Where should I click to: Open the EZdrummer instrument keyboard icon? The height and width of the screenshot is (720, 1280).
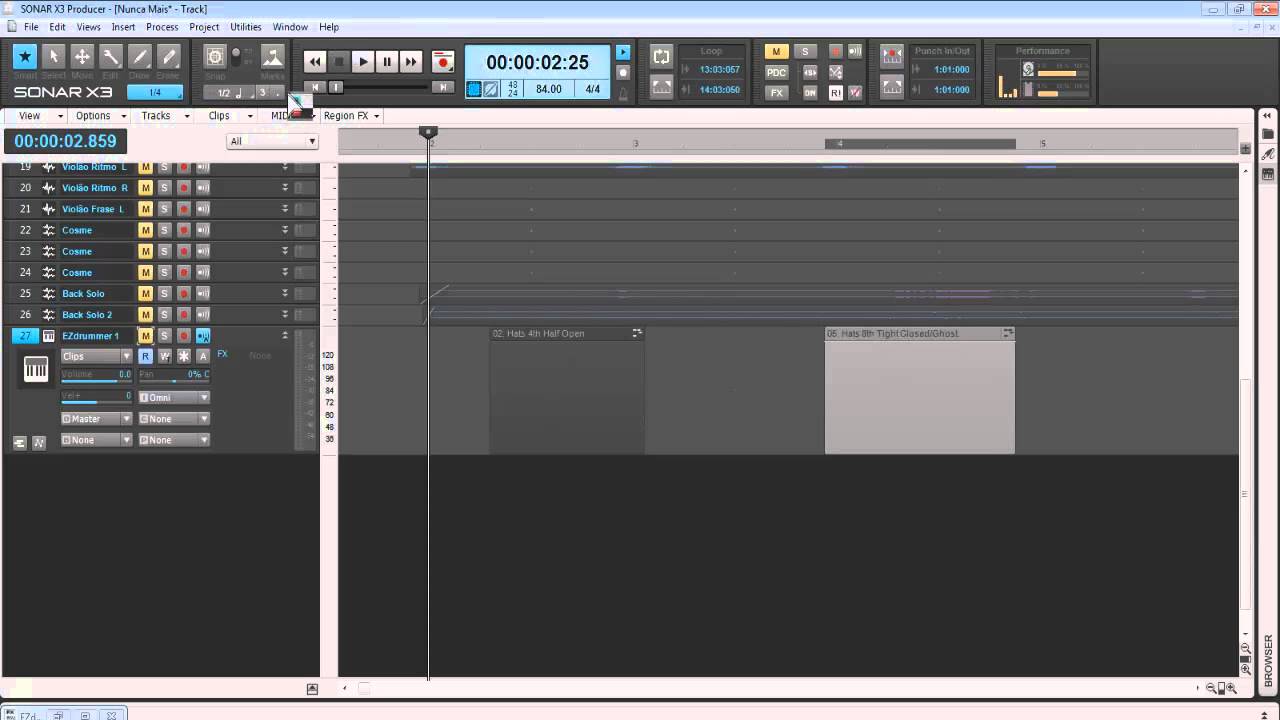pyautogui.click(x=36, y=369)
